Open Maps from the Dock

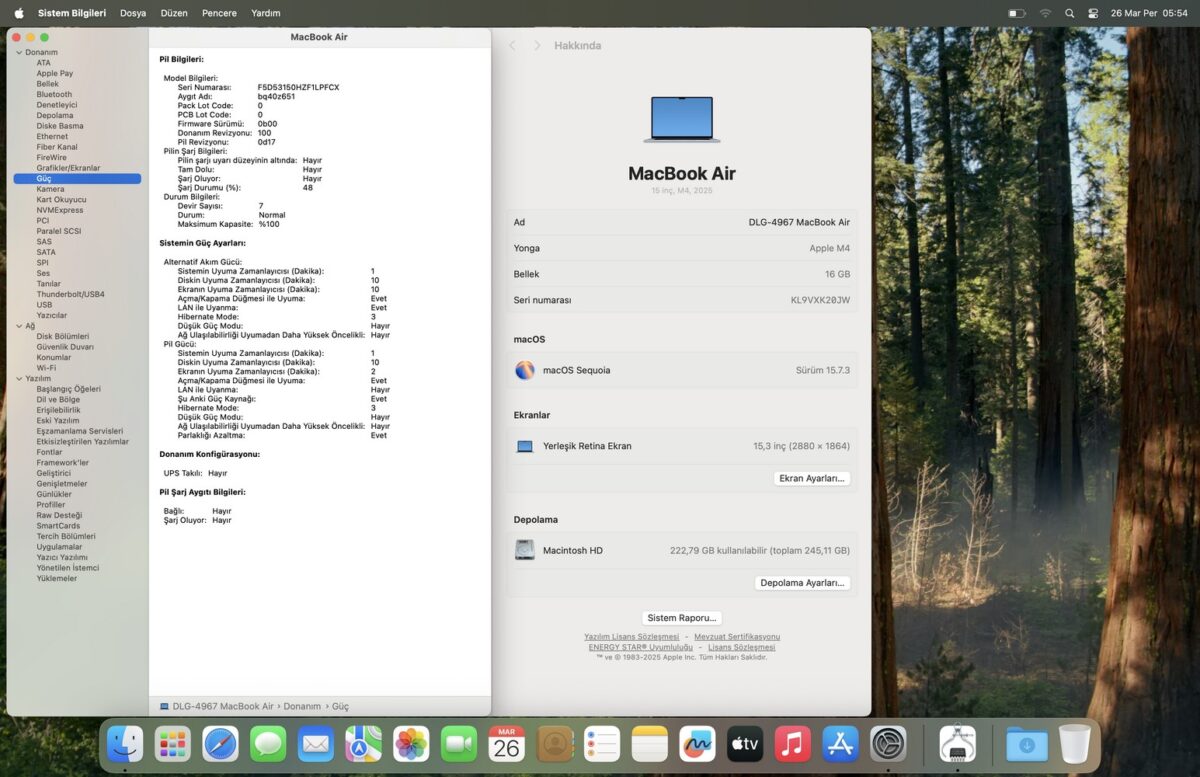point(363,744)
